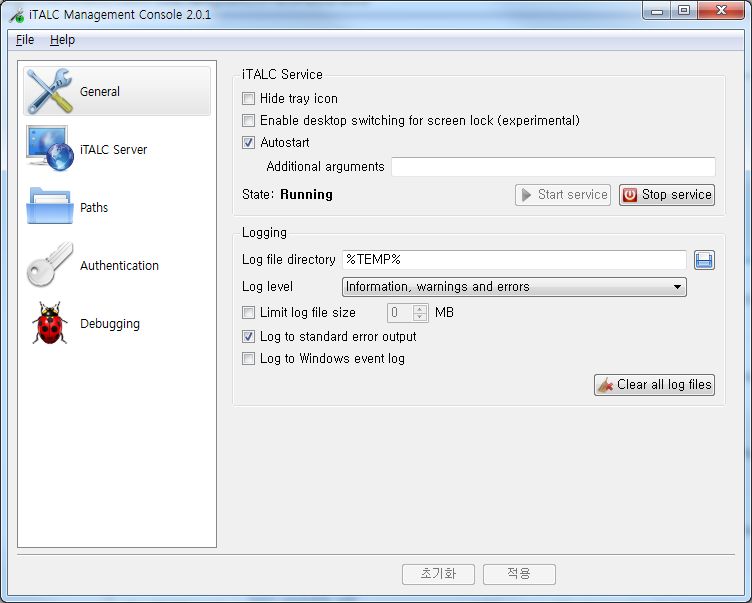Click the broom icon on Clear all log files
The height and width of the screenshot is (603, 752).
606,385
